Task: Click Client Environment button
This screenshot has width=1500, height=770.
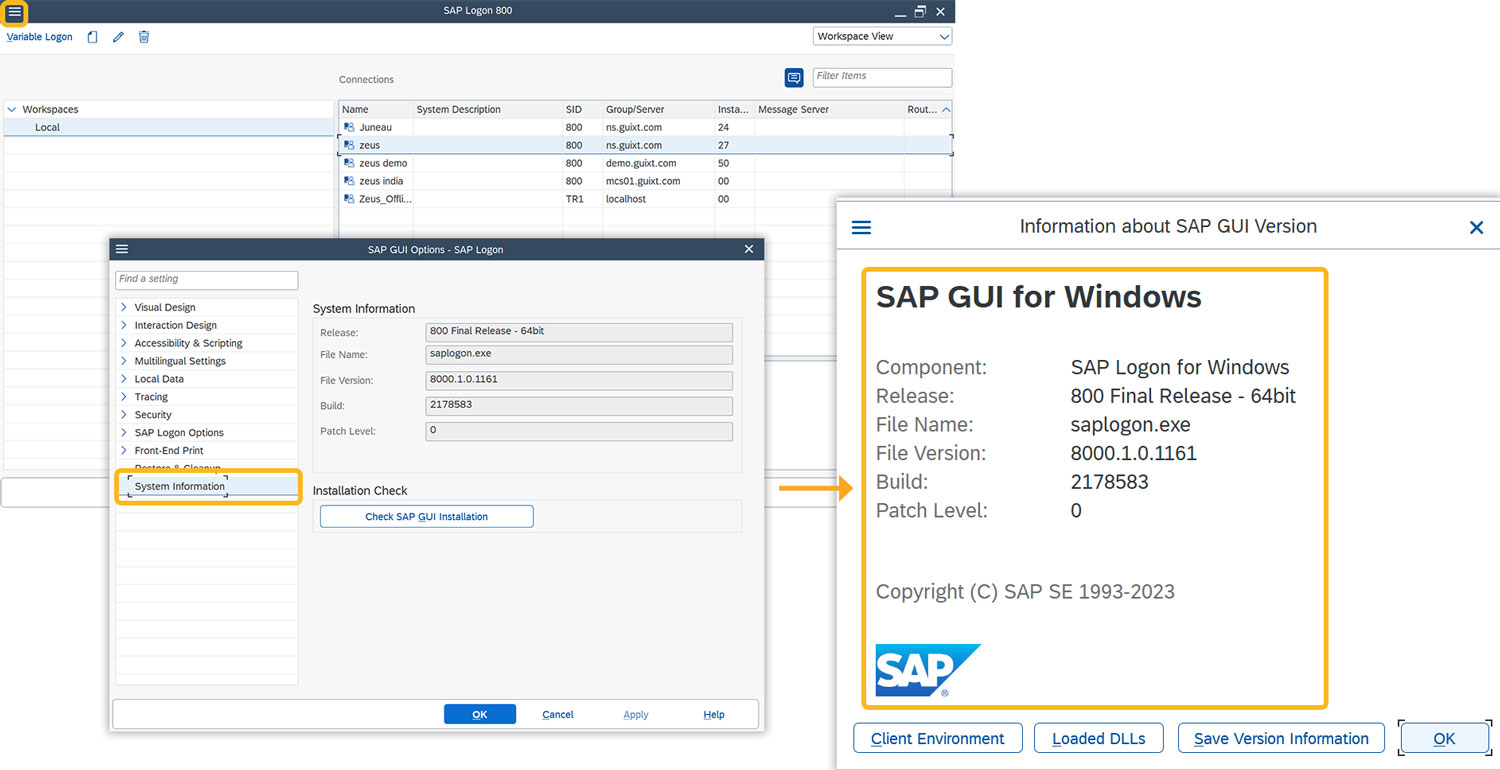Action: [x=938, y=738]
